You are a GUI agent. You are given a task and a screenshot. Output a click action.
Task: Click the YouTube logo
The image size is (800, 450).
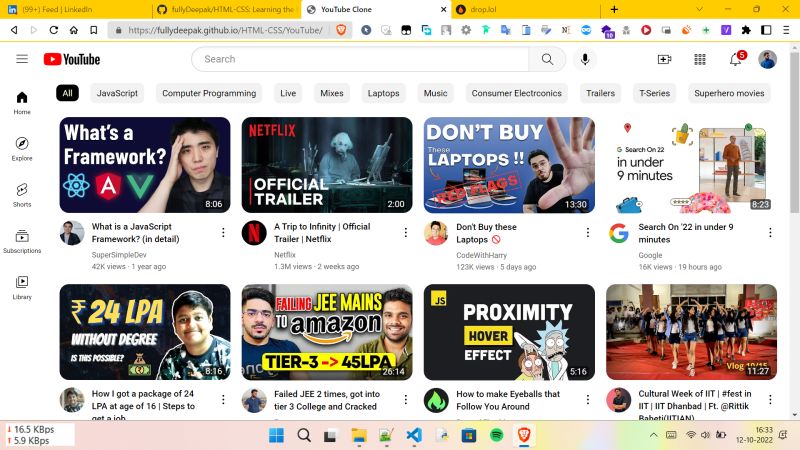[72, 59]
